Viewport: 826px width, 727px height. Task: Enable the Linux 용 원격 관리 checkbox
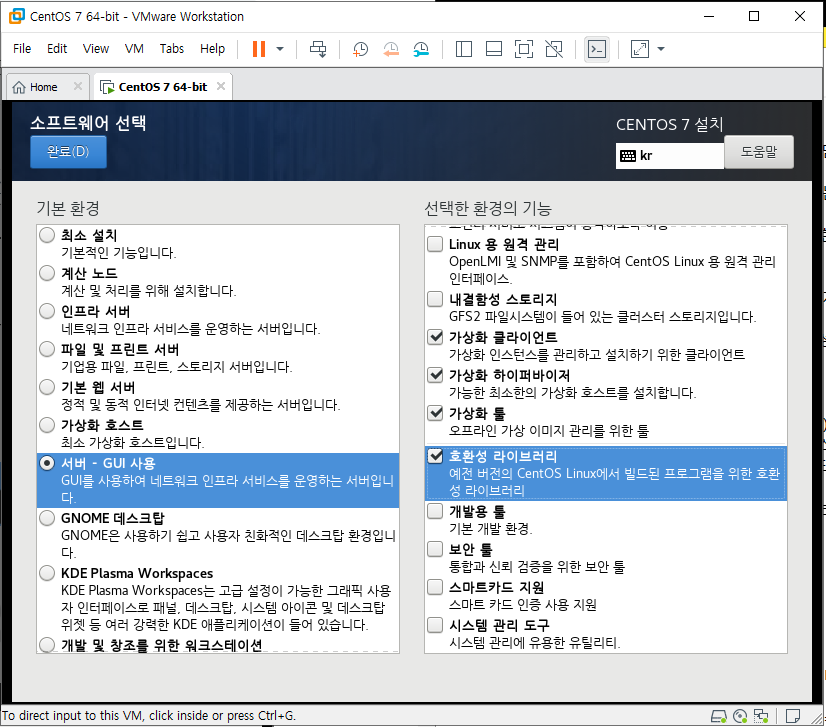click(435, 244)
